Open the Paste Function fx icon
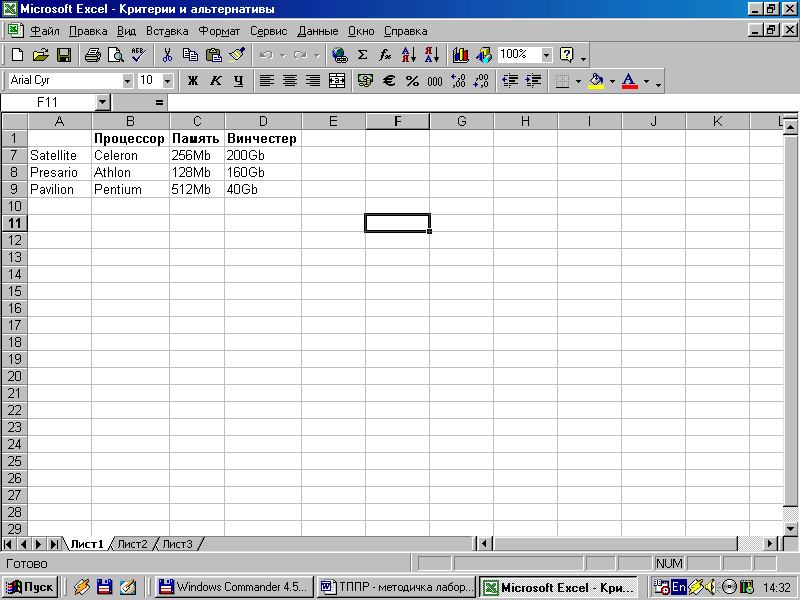The width and height of the screenshot is (800, 600). tap(385, 55)
